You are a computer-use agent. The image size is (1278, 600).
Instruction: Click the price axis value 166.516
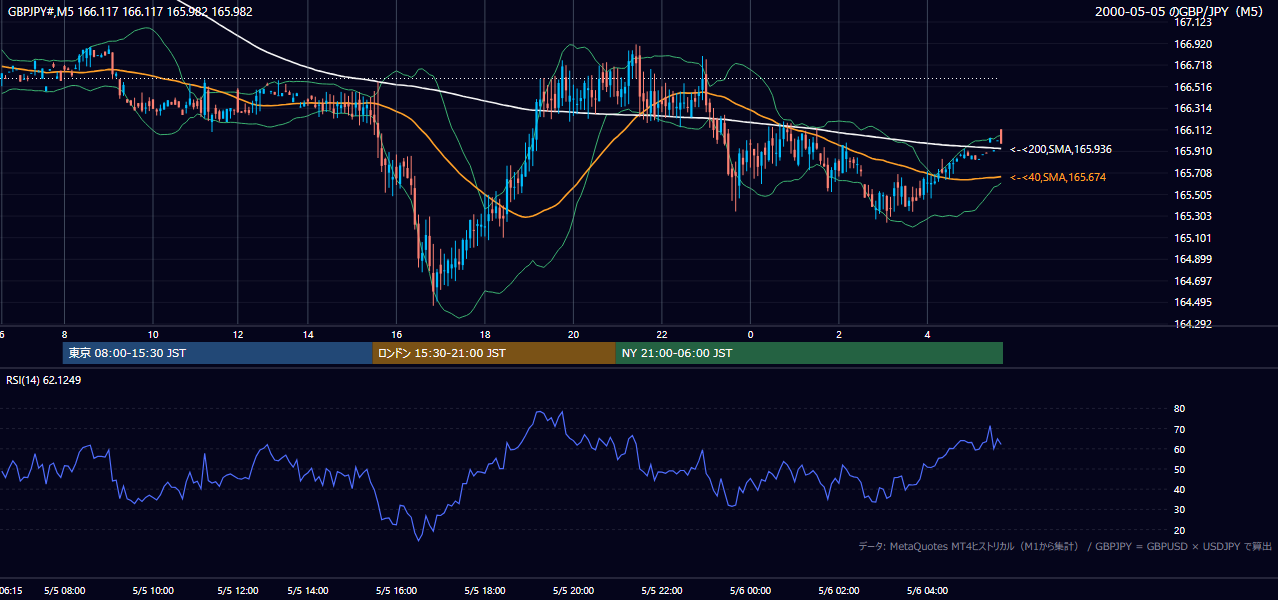pos(1193,87)
